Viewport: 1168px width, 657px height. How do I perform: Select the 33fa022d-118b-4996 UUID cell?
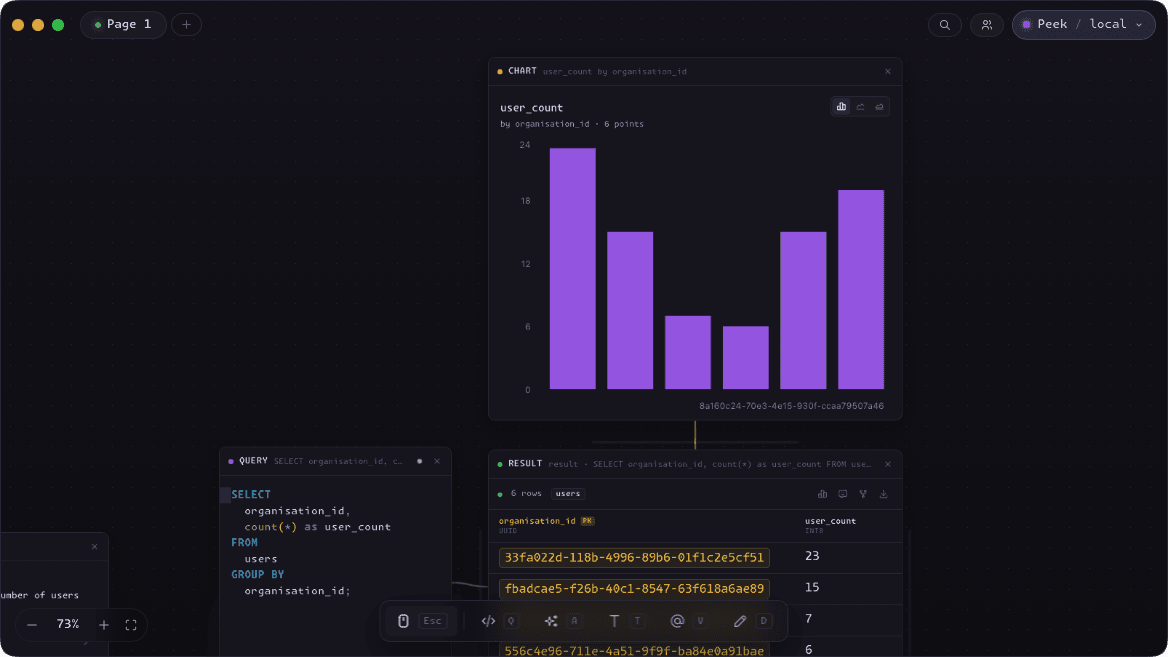point(634,557)
